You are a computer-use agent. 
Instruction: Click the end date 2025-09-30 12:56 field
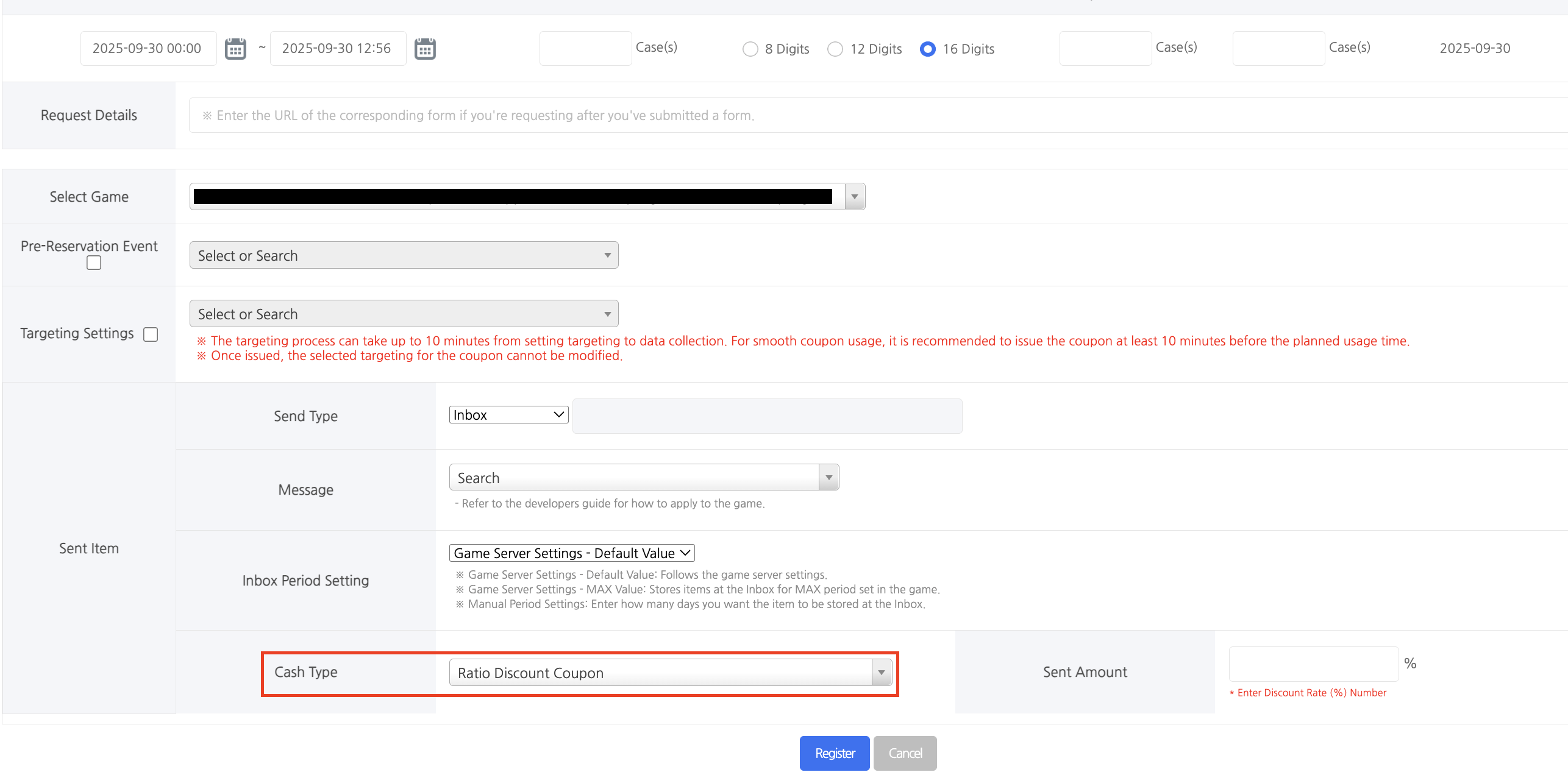(337, 49)
